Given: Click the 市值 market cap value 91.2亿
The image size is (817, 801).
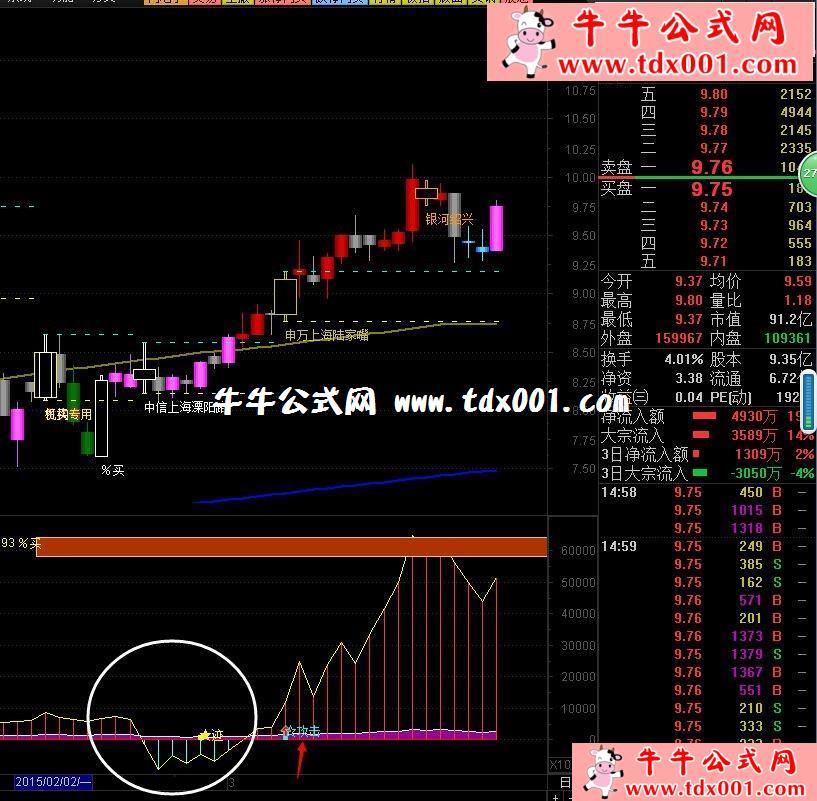Looking at the screenshot, I should pos(790,319).
